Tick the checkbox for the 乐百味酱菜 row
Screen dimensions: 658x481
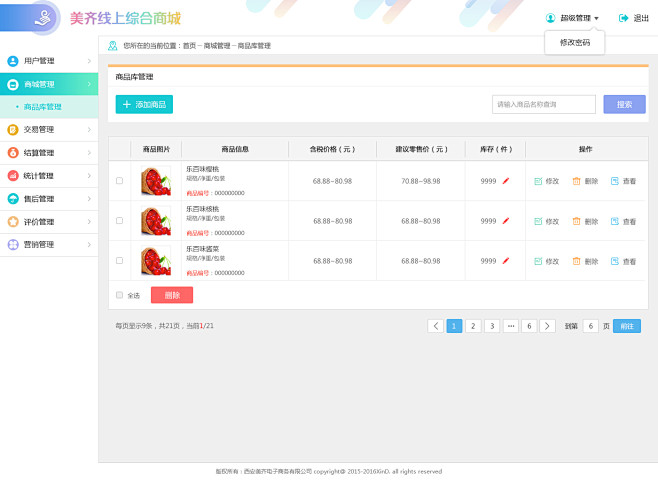[x=120, y=261]
